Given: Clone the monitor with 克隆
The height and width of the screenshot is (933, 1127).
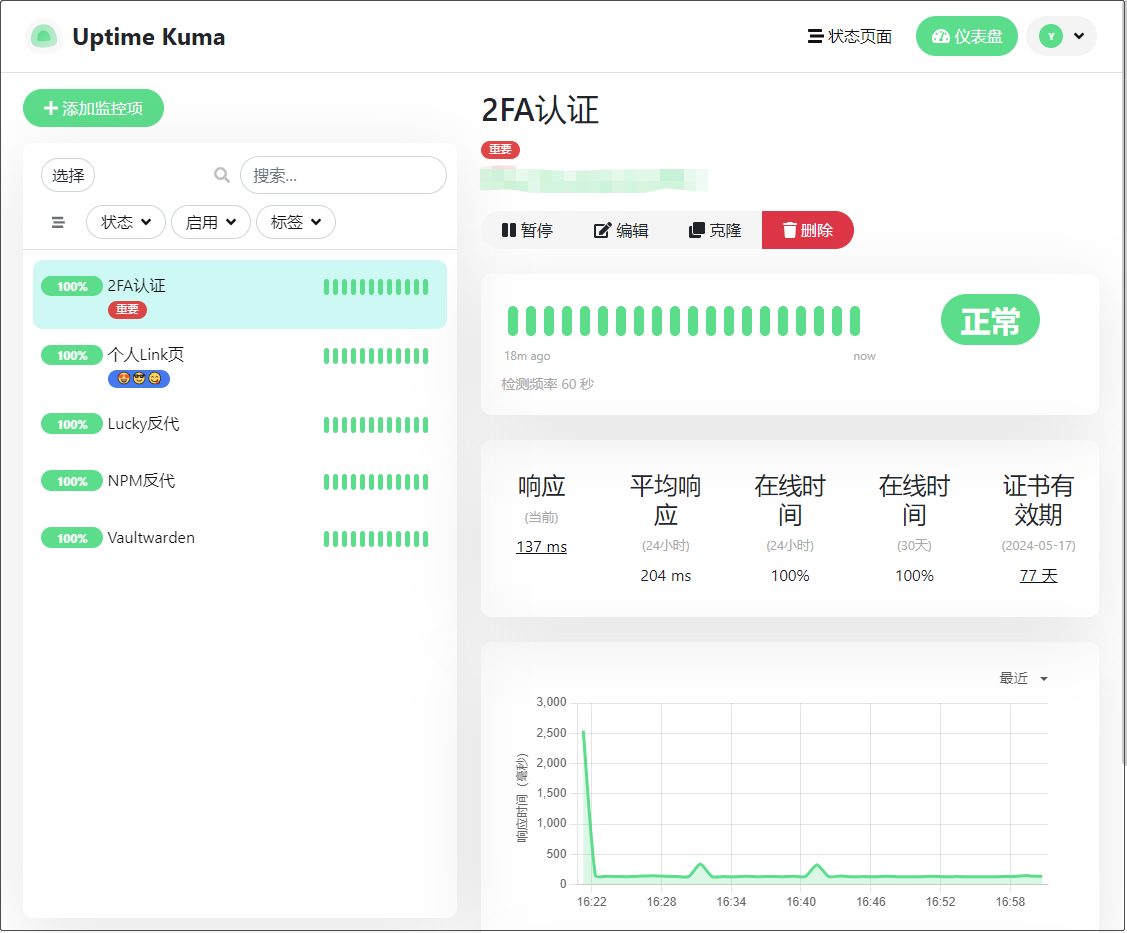Looking at the screenshot, I should coord(715,230).
